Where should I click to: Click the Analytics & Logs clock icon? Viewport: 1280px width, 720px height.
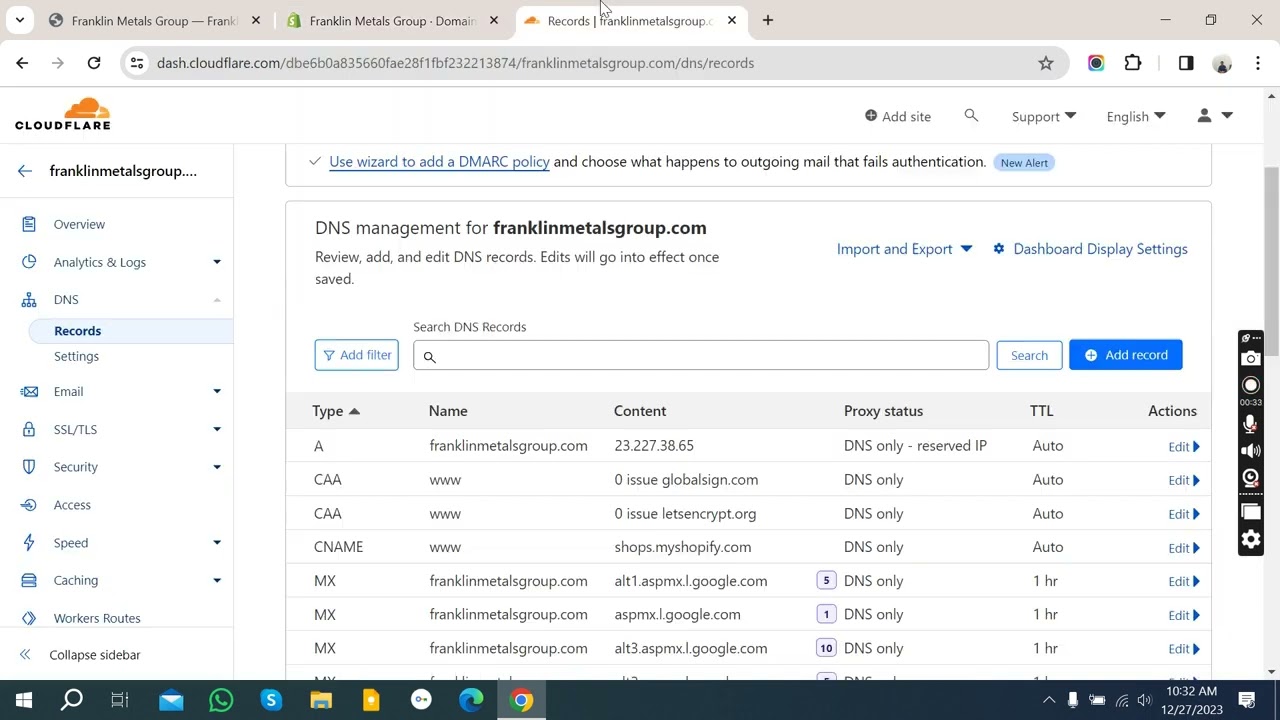point(29,262)
